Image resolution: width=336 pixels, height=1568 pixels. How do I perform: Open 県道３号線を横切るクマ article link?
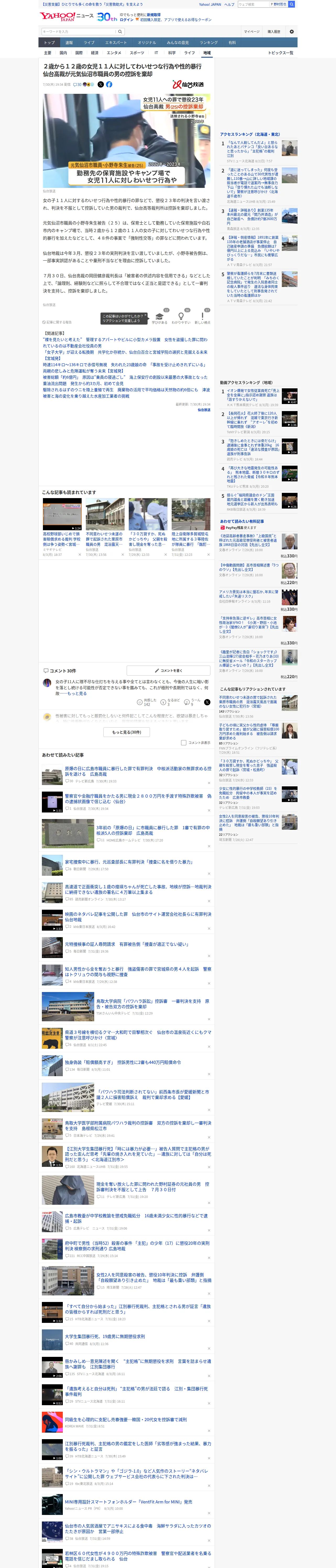coord(138,1035)
